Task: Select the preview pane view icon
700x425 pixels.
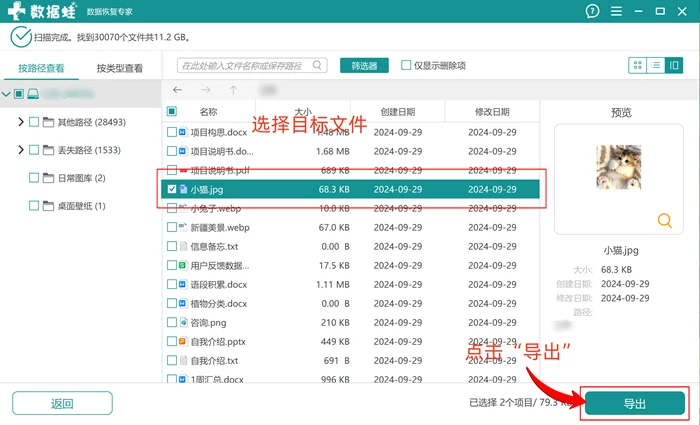Action: (x=674, y=66)
